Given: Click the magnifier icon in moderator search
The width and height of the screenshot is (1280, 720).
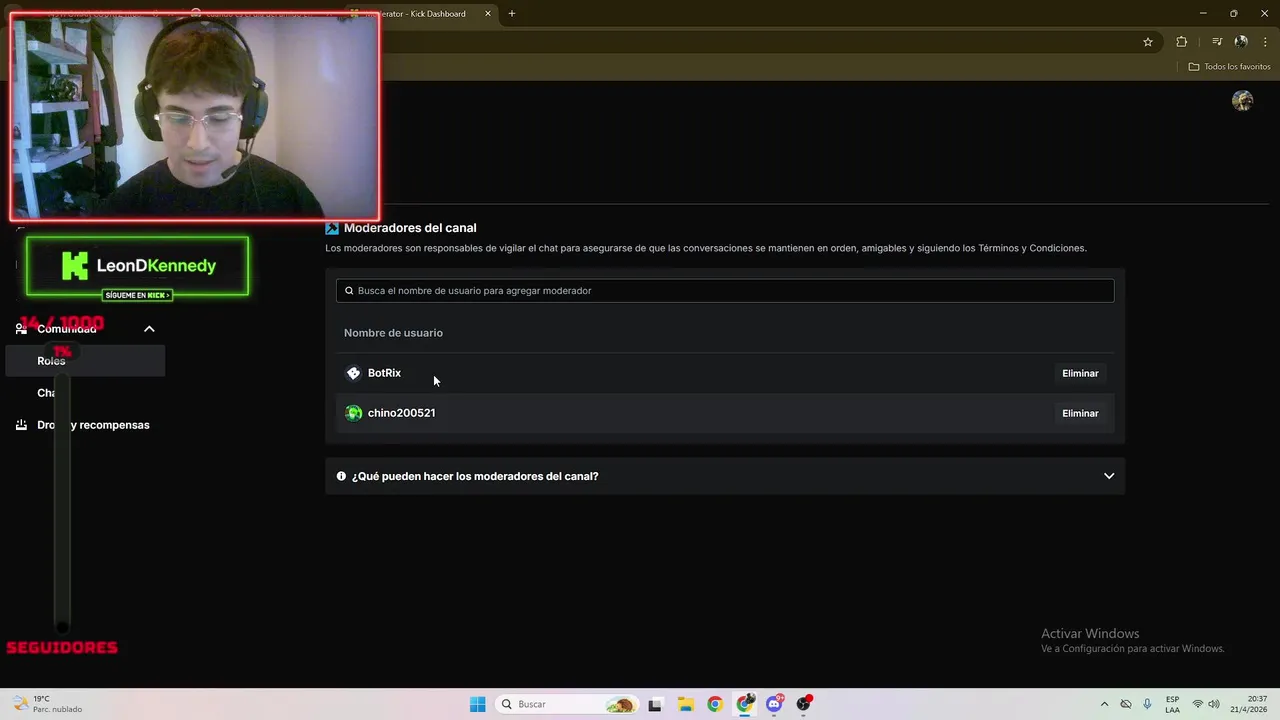Looking at the screenshot, I should 349,291.
